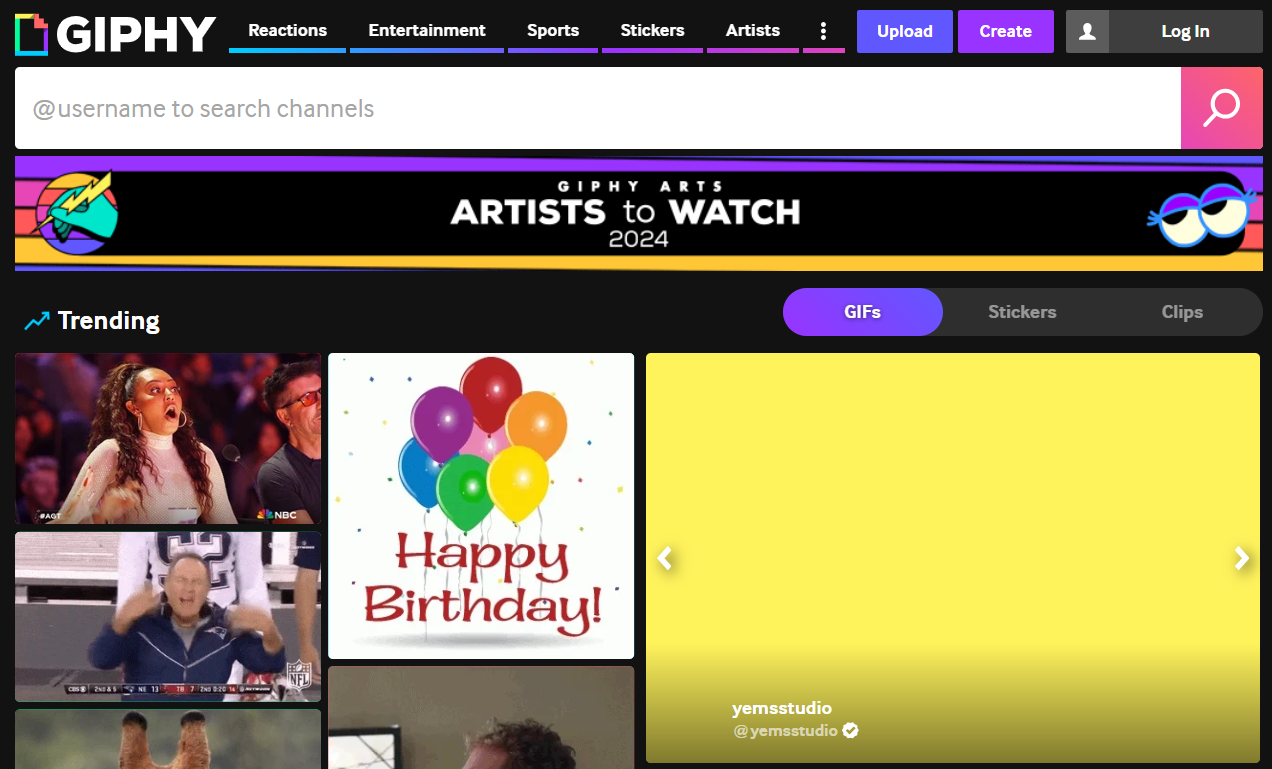
Task: Open the three-dot more categories menu
Action: coord(823,31)
